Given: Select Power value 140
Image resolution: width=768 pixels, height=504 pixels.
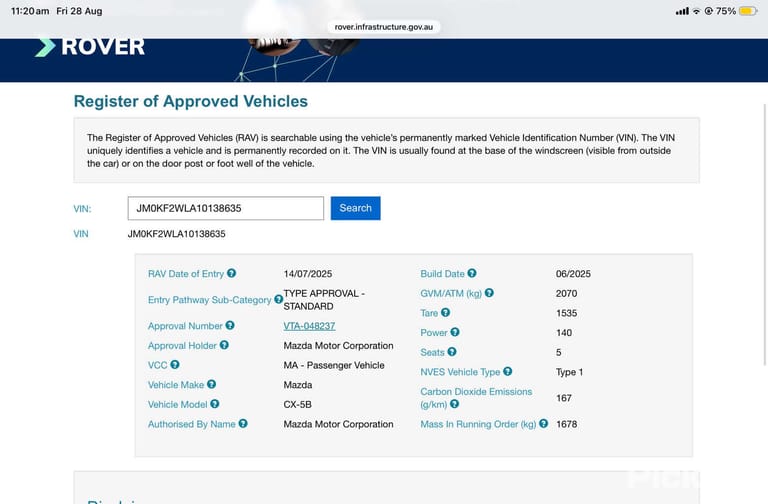Looking at the screenshot, I should tap(564, 333).
